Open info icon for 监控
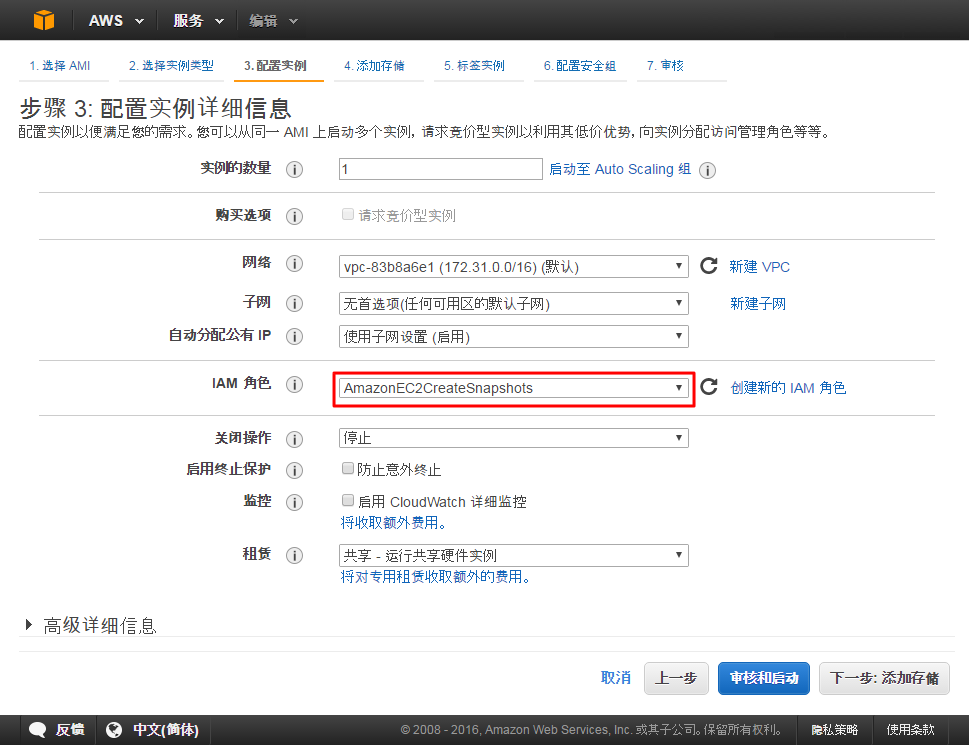Image resolution: width=969 pixels, height=745 pixels. 294,502
